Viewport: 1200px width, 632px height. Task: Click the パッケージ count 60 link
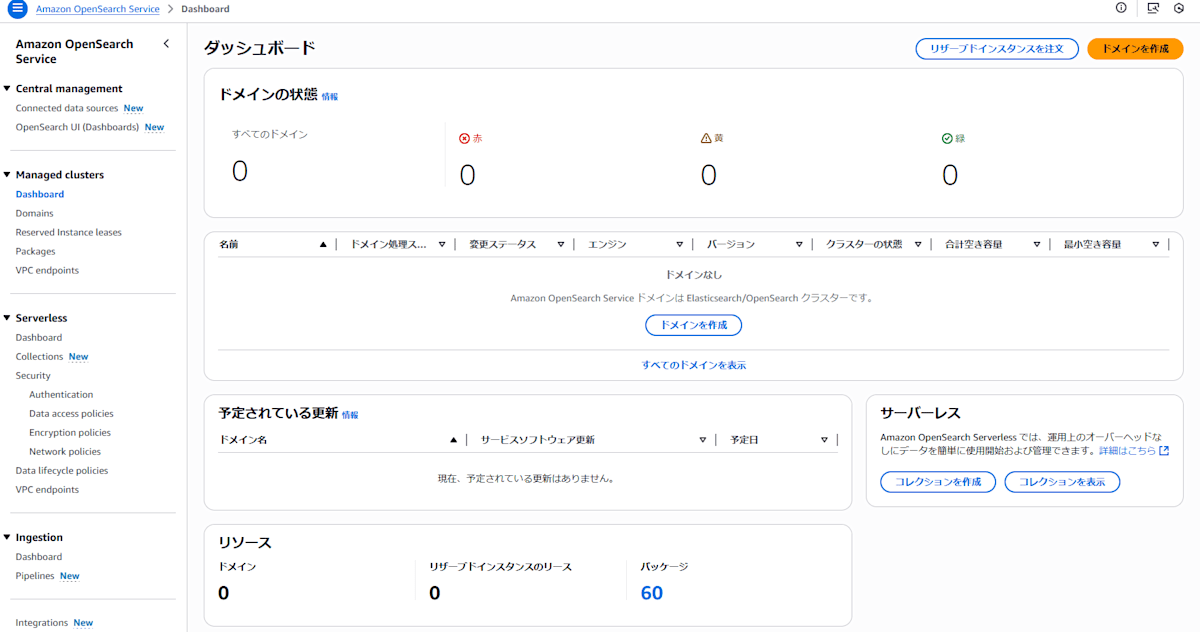(x=652, y=593)
